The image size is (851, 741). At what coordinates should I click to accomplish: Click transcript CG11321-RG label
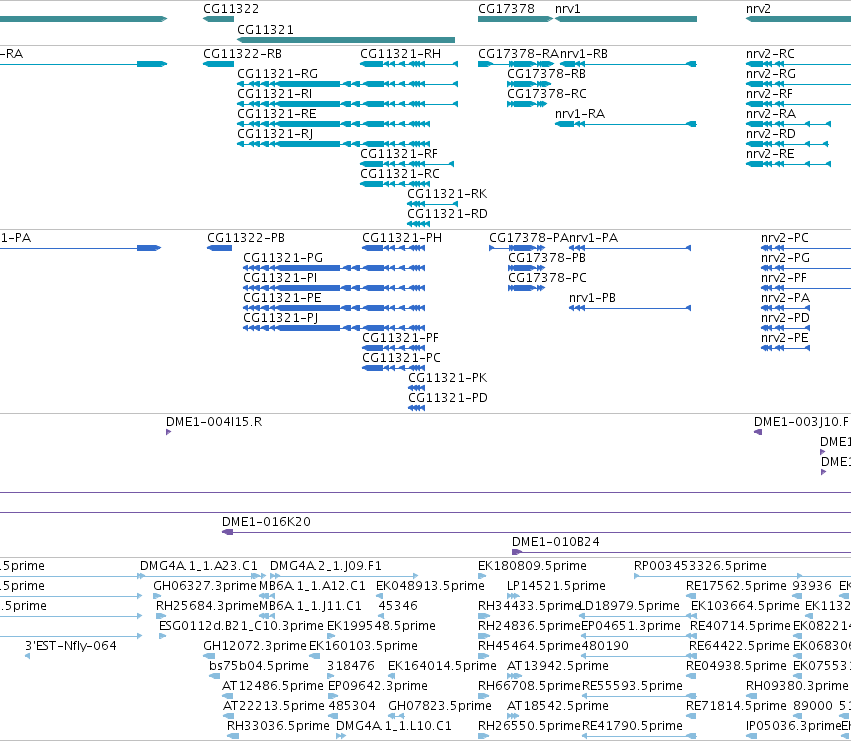tap(277, 73)
